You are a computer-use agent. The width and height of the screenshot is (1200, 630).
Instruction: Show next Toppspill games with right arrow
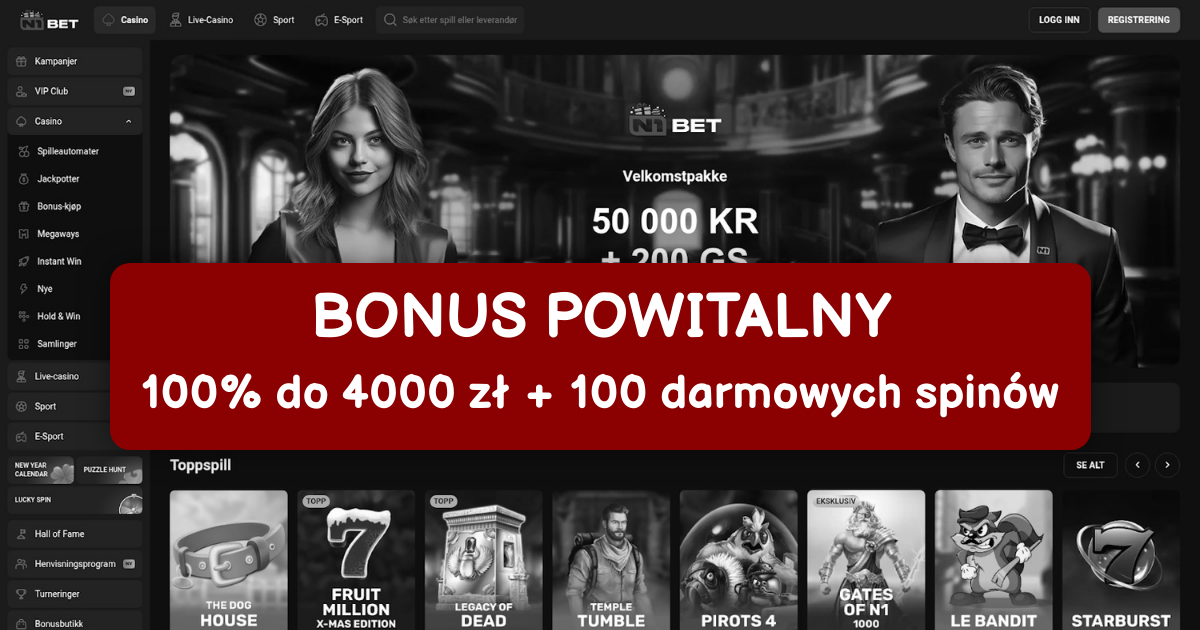(1167, 465)
